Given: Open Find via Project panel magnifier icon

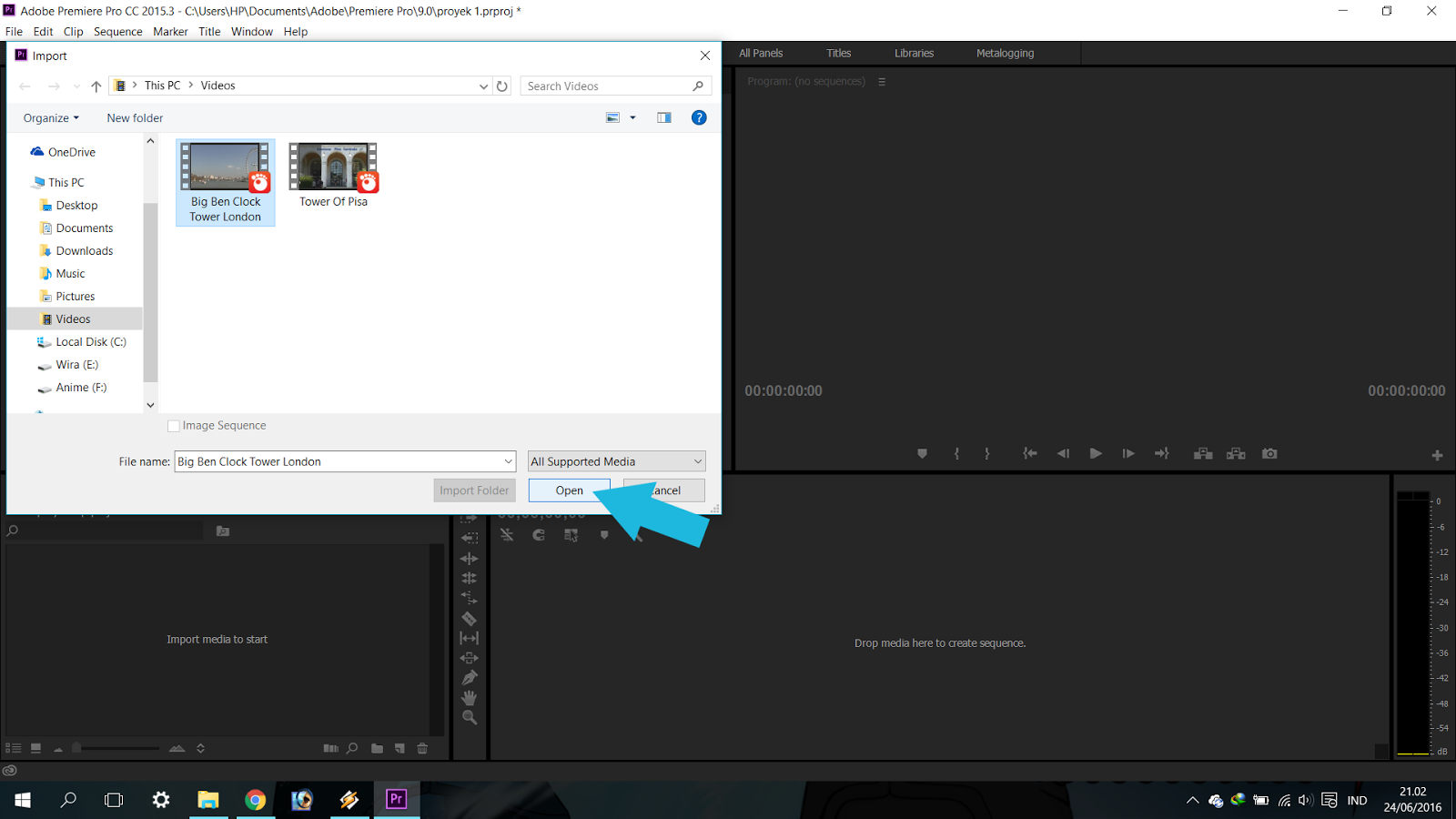Looking at the screenshot, I should [352, 749].
